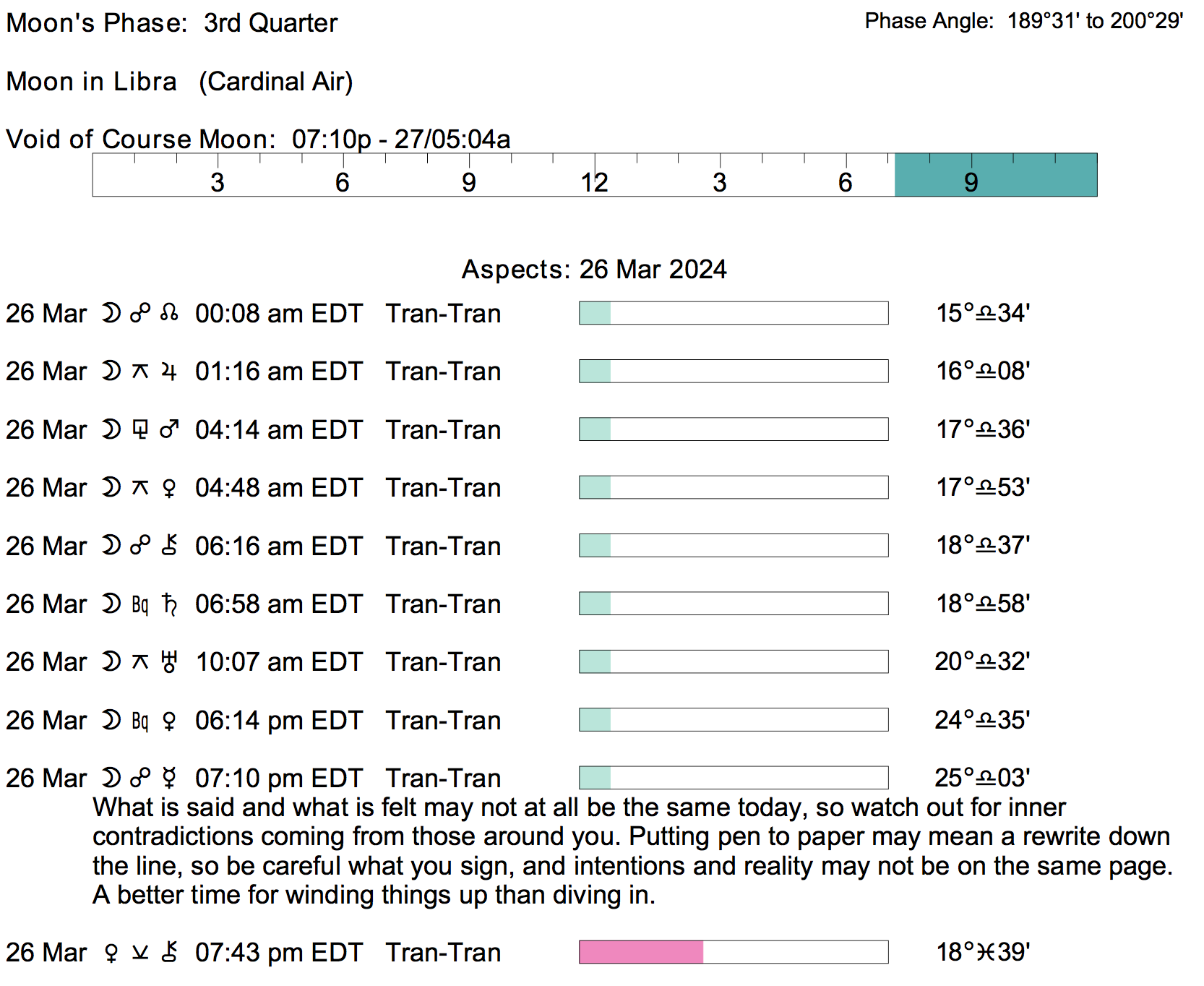Click the Libra sign glyph in 15°34' position
Image resolution: width=1204 pixels, height=986 pixels.
986,314
